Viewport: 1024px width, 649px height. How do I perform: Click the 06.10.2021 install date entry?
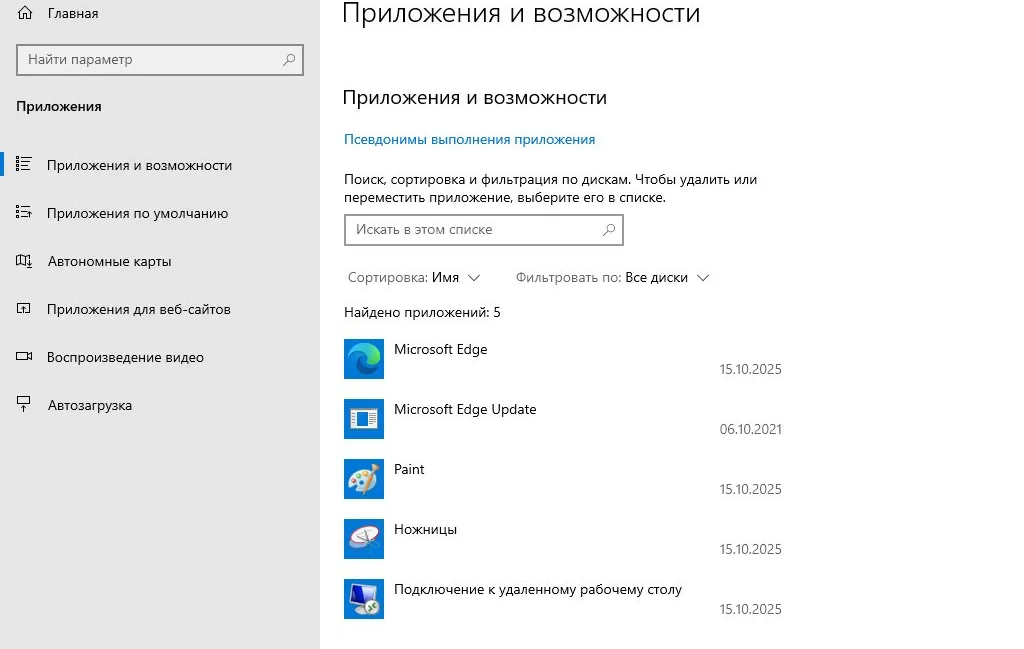click(x=750, y=430)
